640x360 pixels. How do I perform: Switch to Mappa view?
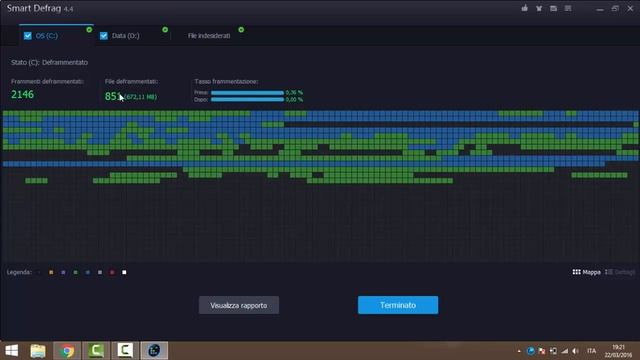point(587,272)
